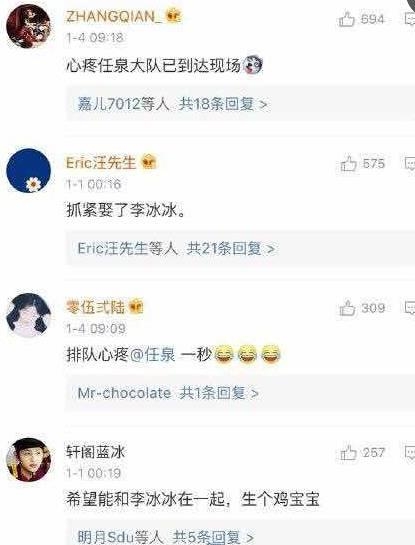
Task: Open username ZHANGQIAN_ link
Action: coord(114,16)
